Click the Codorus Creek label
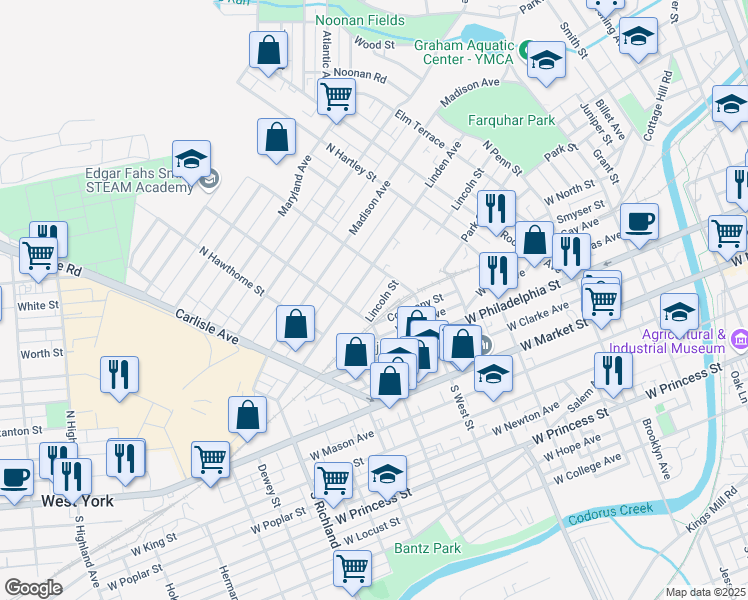748x600 pixels. point(608,520)
